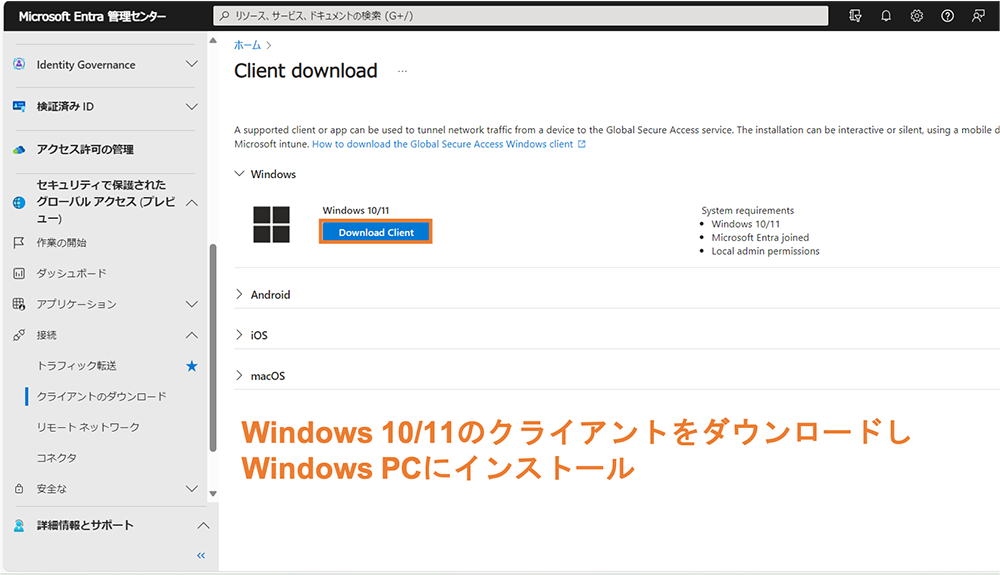Expand the macOS download section
Screen dimensions: 1000x575
point(239,375)
